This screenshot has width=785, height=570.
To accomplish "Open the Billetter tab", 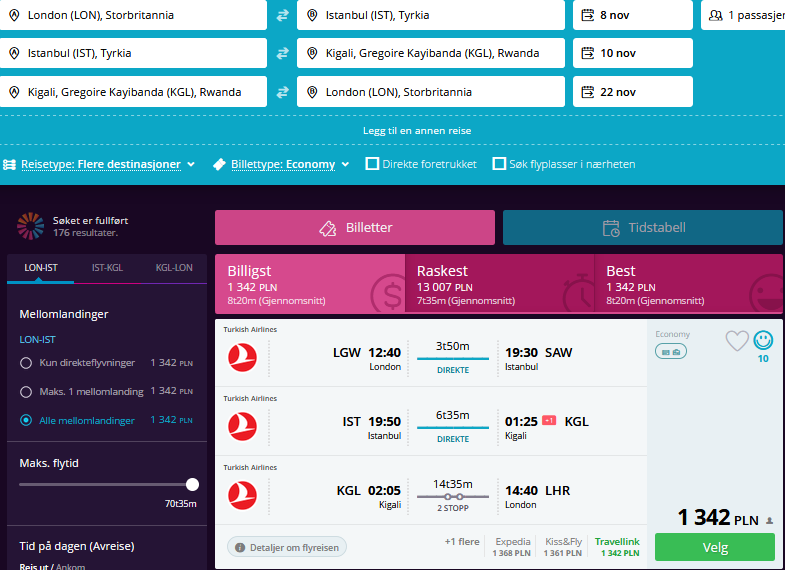I will pyautogui.click(x=355, y=228).
